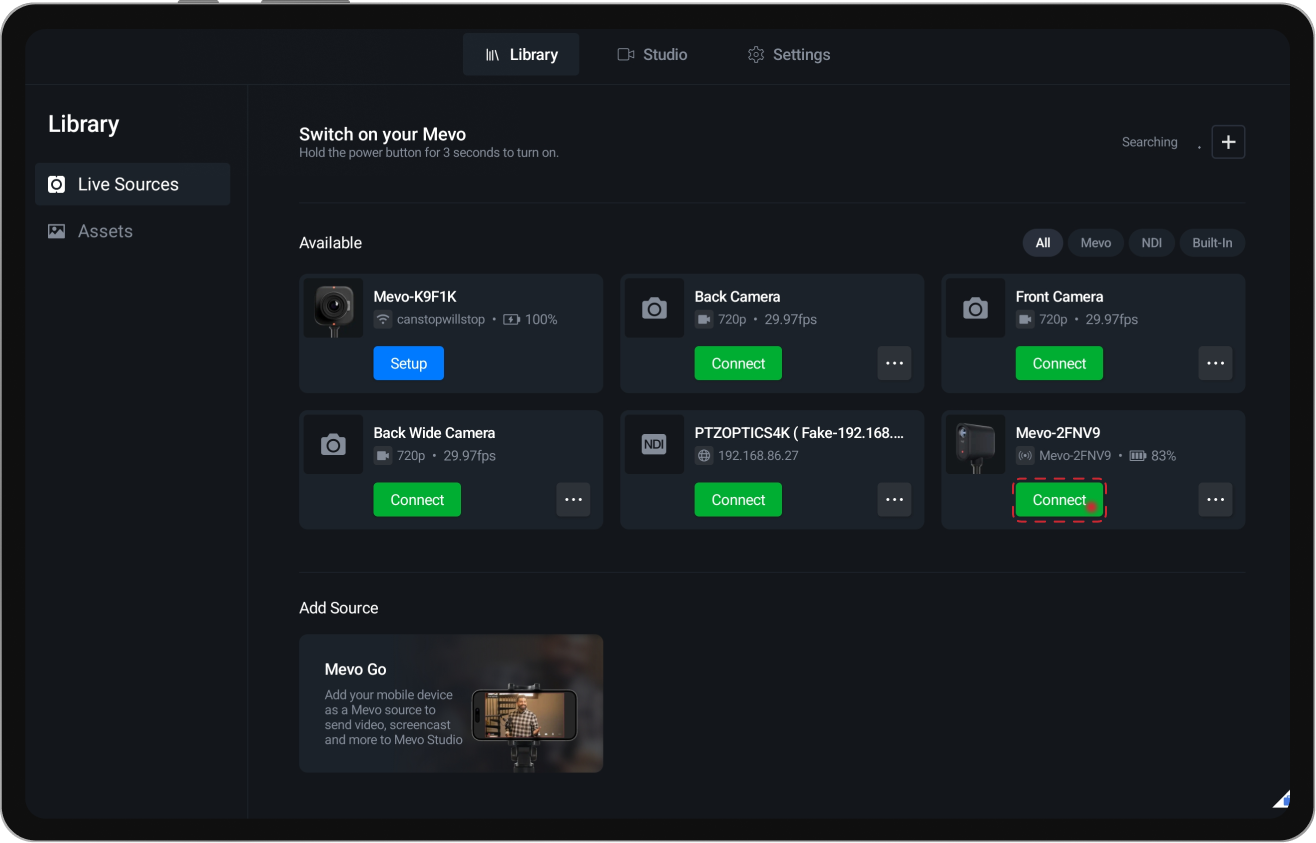Select Live Sources in the sidebar

coord(132,184)
